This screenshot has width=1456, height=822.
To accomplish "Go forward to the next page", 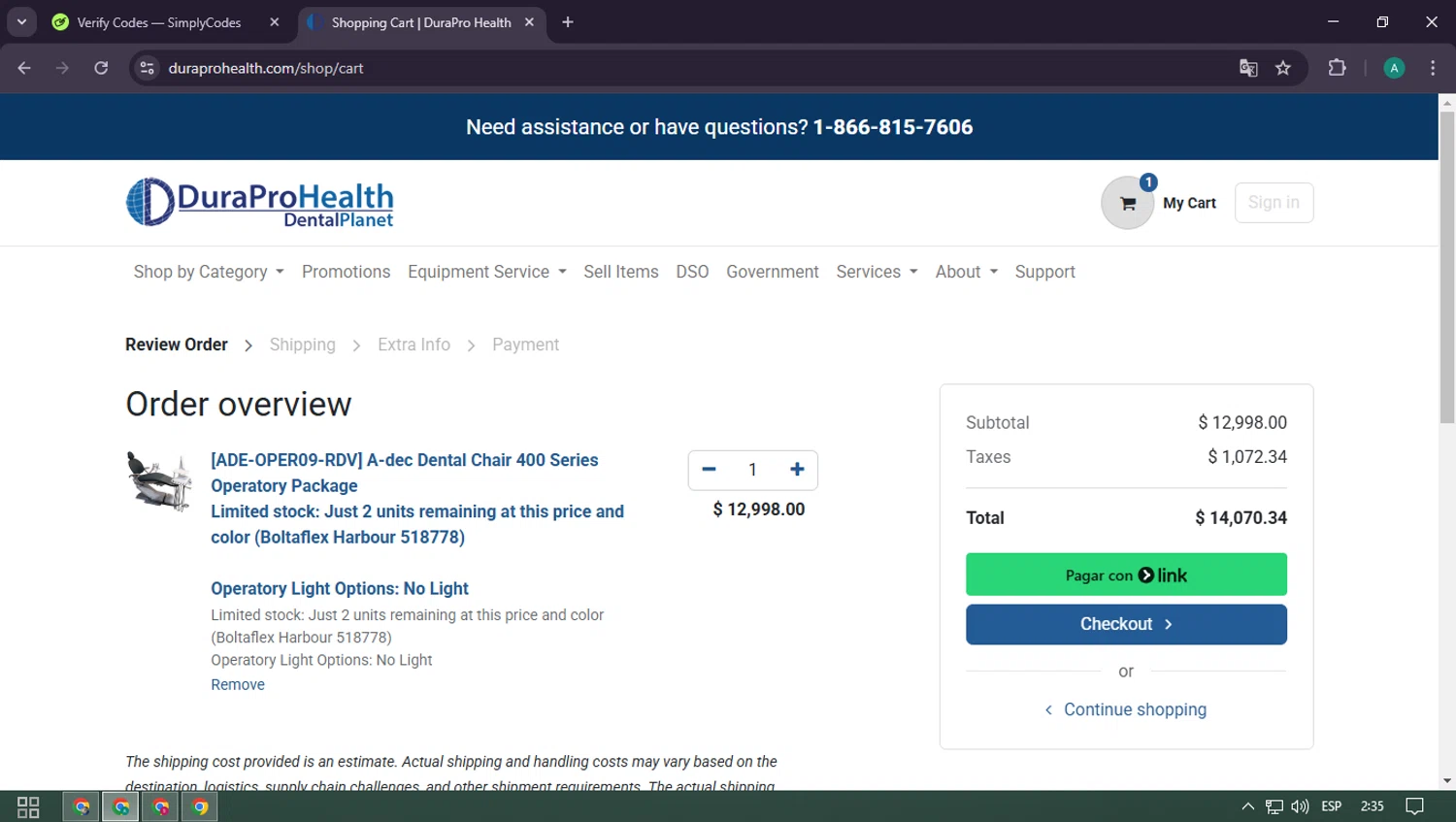I will click(x=62, y=68).
